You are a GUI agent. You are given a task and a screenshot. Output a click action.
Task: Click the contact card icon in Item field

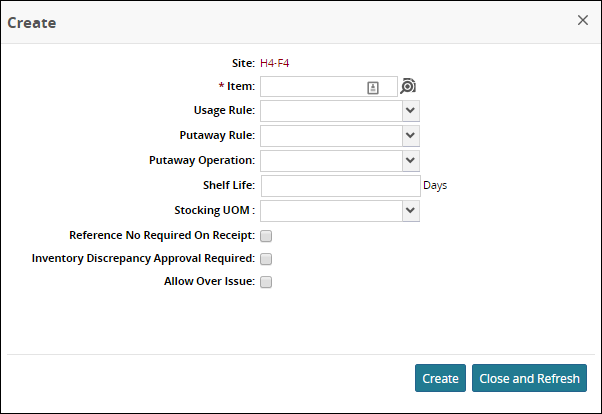373,88
